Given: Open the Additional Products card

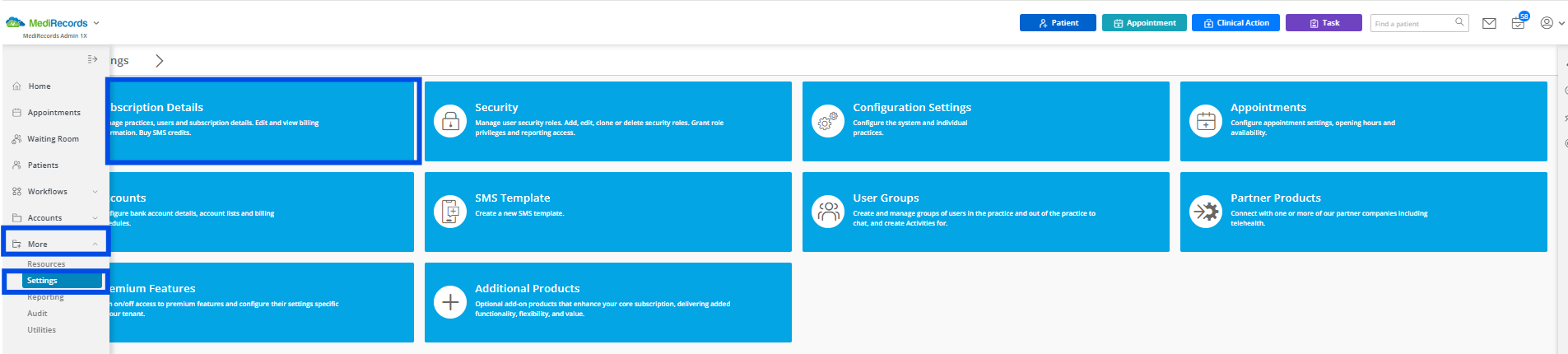Looking at the screenshot, I should [608, 302].
